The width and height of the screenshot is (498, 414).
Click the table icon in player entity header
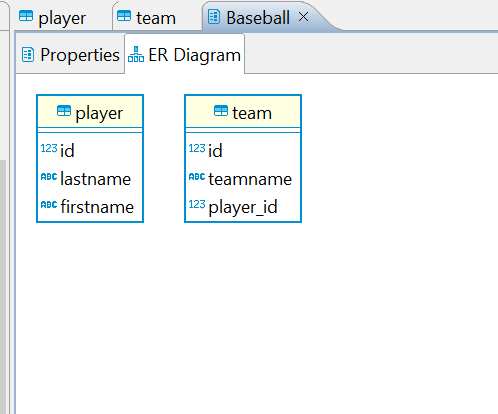pyautogui.click(x=64, y=111)
